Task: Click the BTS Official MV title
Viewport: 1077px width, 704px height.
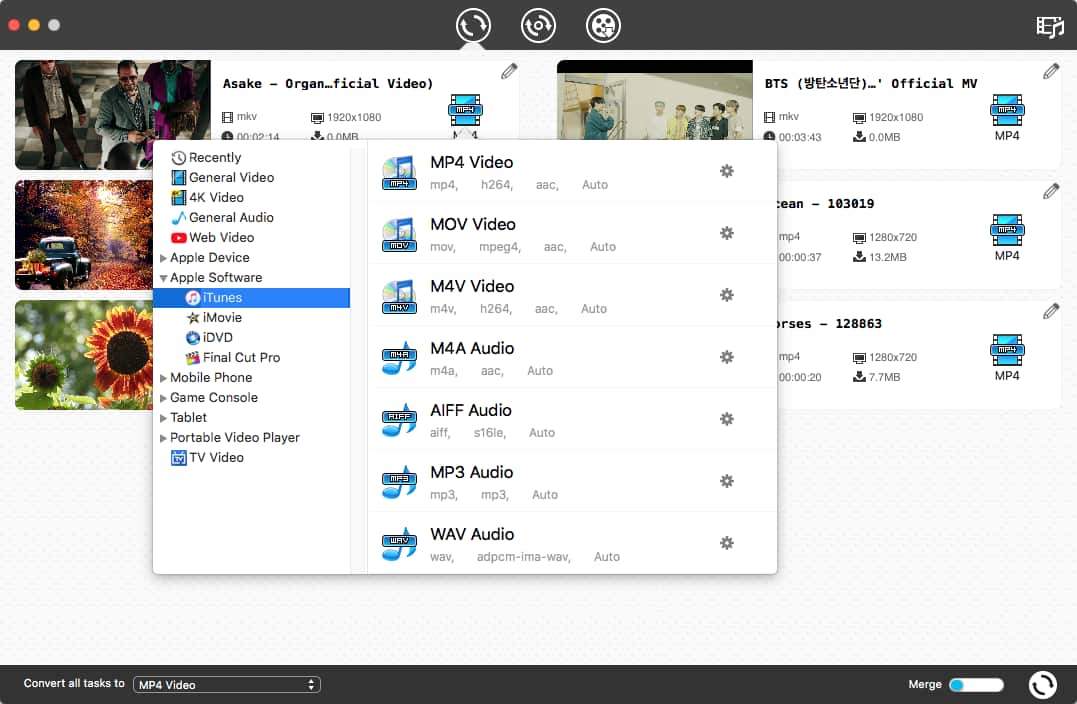Action: (x=871, y=84)
